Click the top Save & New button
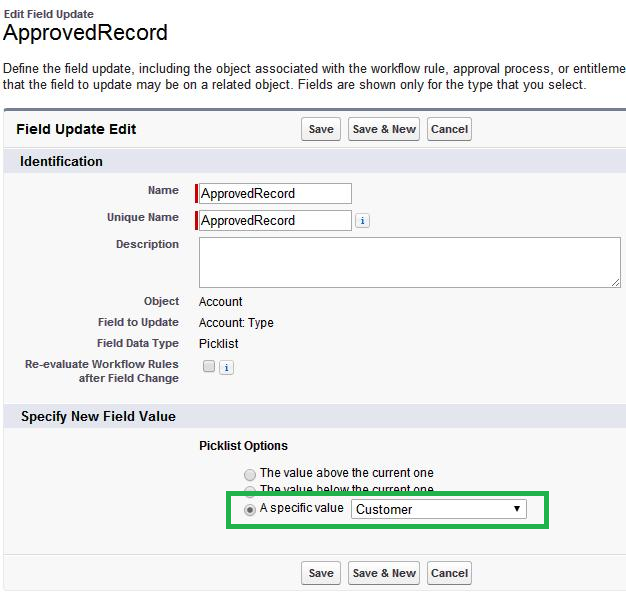The height and width of the screenshot is (592, 626). click(384, 129)
